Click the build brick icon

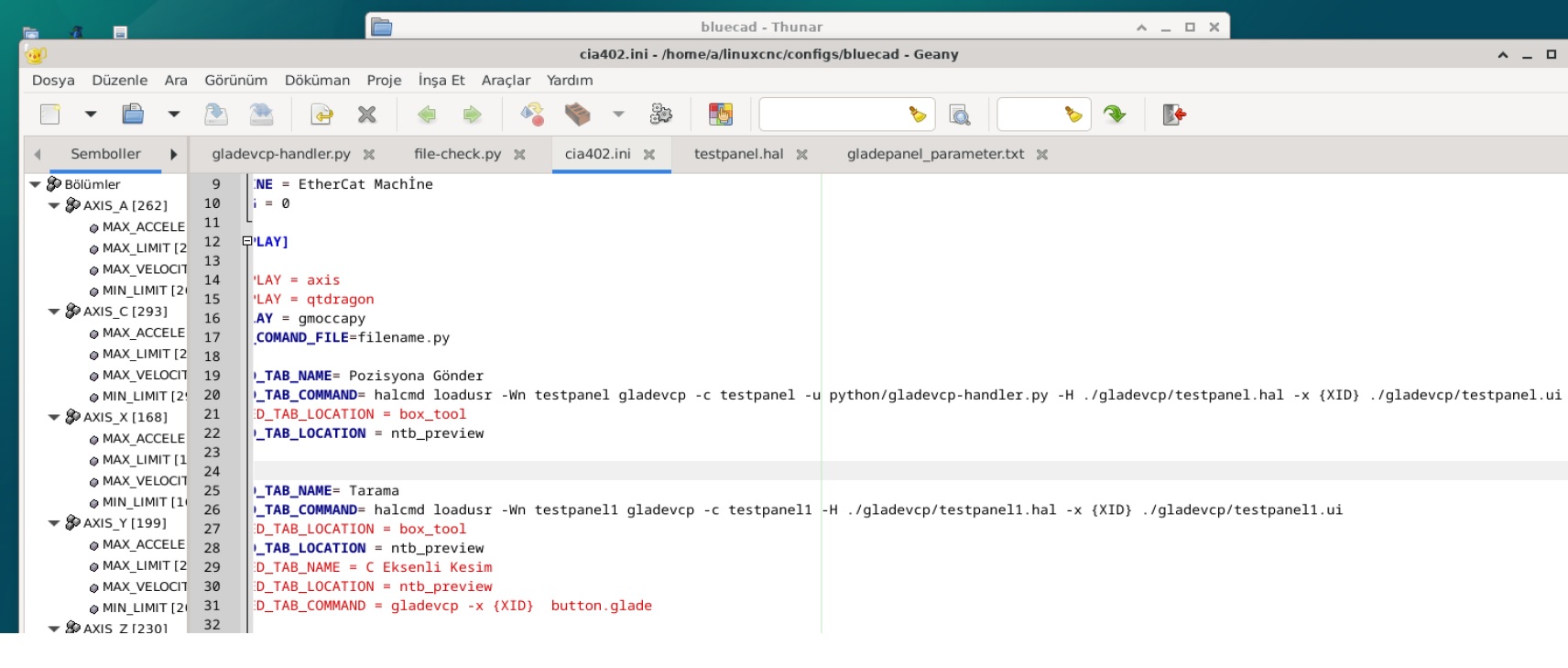[x=577, y=115]
